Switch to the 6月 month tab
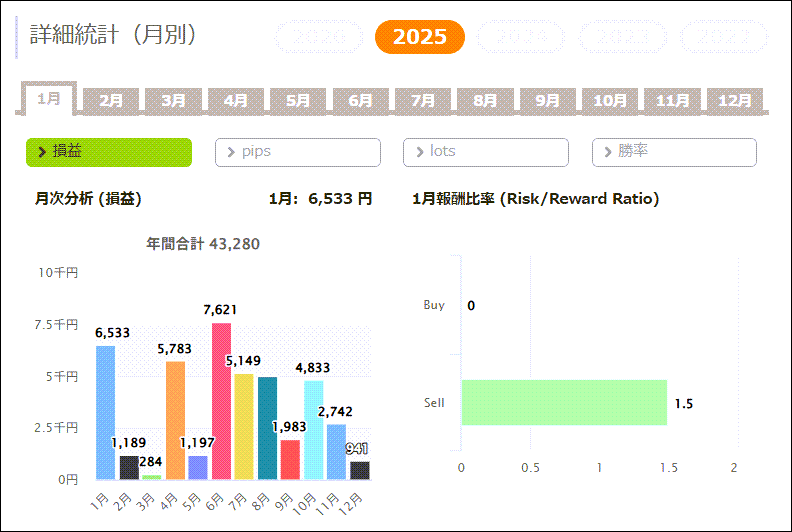This screenshot has height=532, width=792. pos(360,101)
